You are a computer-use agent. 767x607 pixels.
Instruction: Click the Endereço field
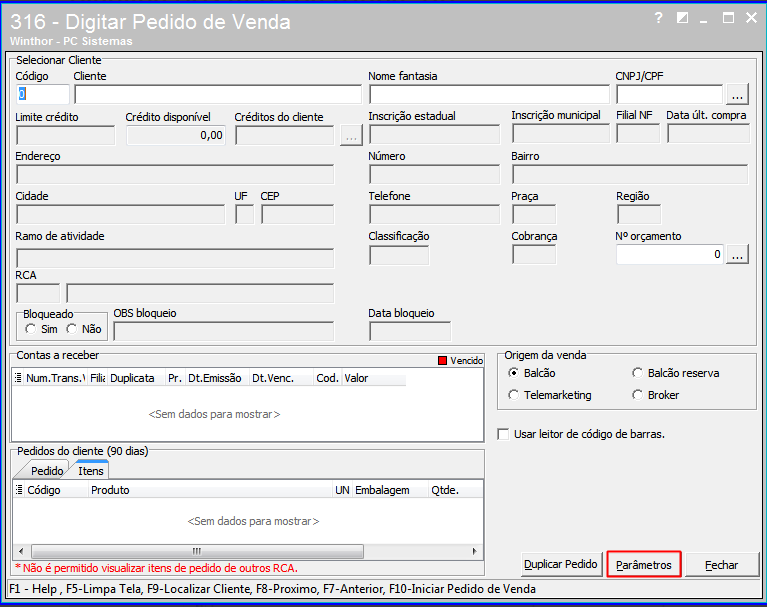[175, 174]
